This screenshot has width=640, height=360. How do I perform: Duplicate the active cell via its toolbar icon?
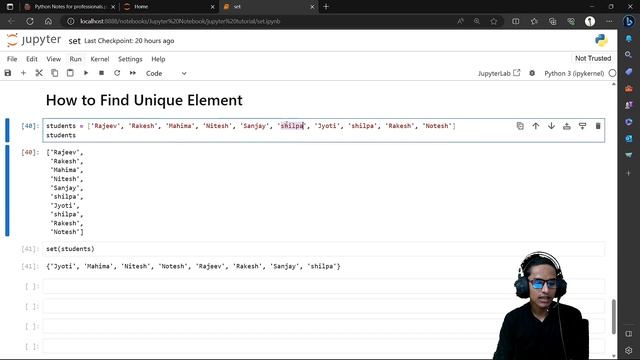coord(520,126)
